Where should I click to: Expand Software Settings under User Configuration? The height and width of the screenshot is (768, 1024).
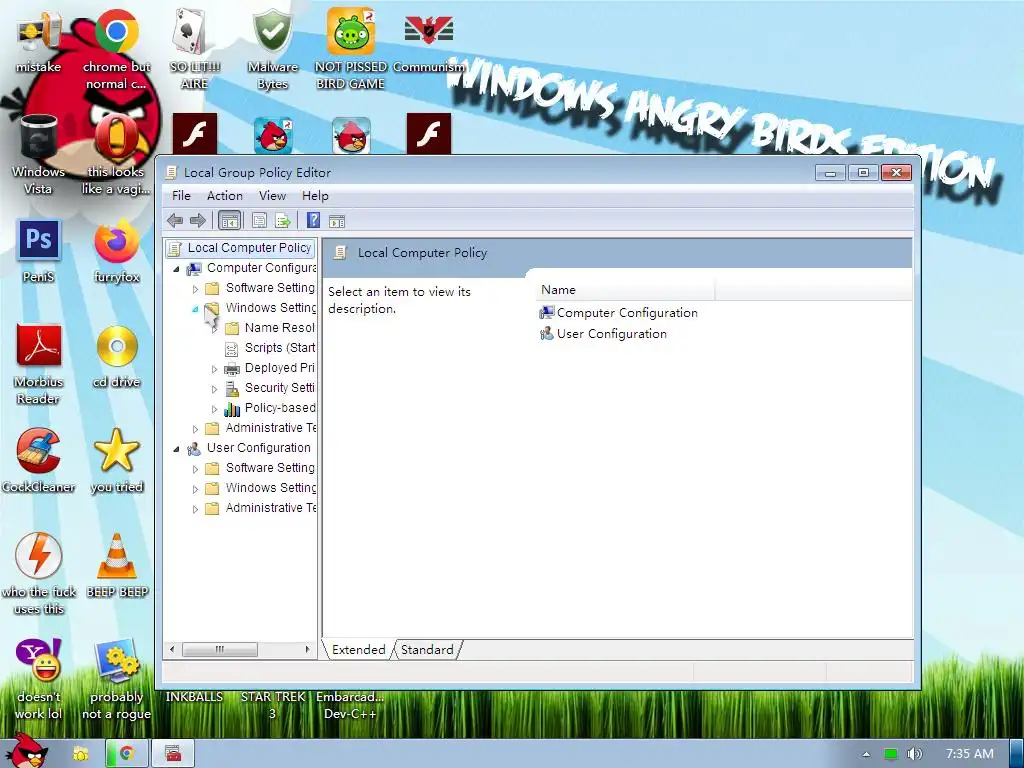tap(195, 469)
